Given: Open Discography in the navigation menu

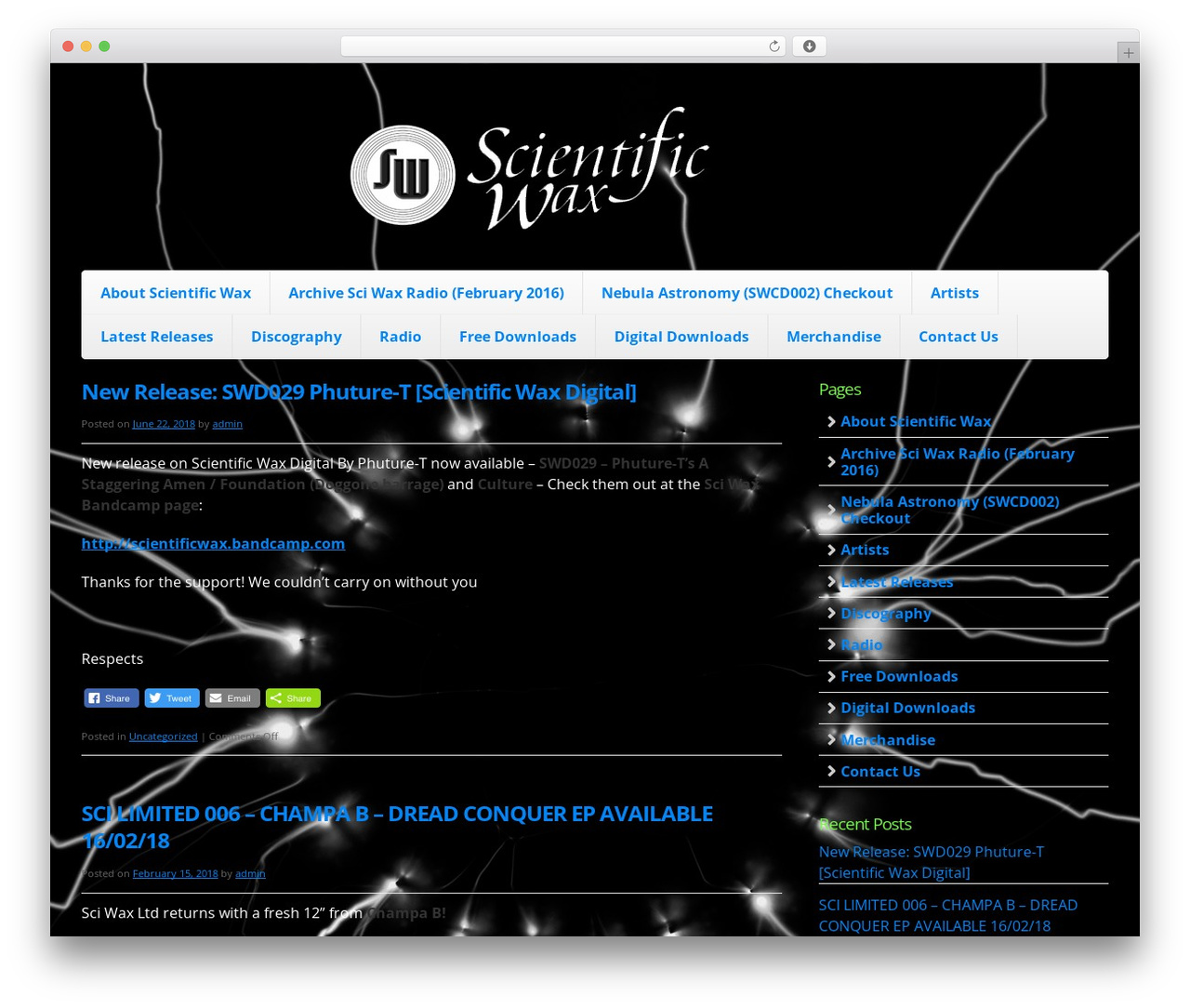Looking at the screenshot, I should [x=297, y=337].
